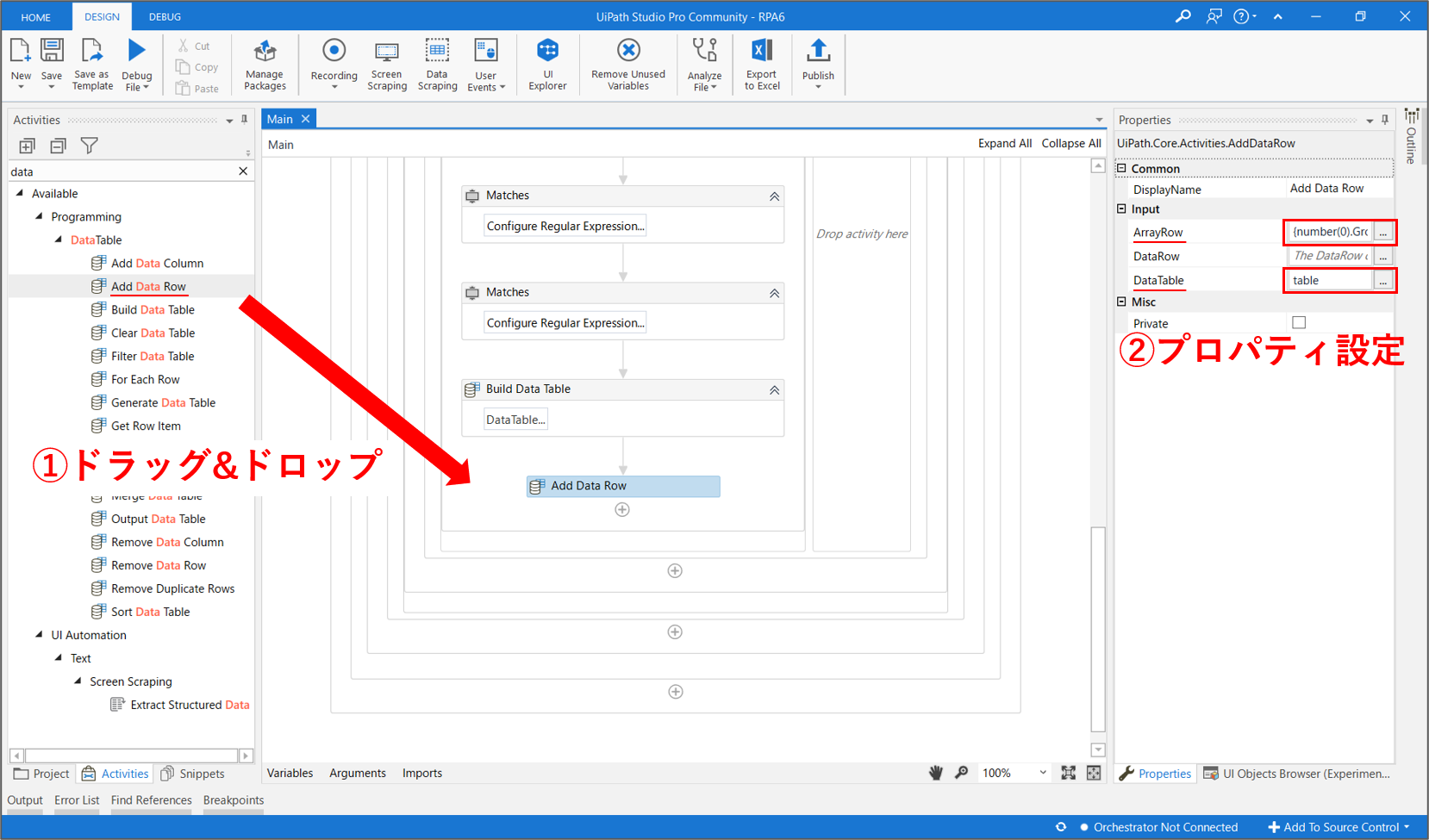This screenshot has height=840, width=1429.
Task: Click the DataTable property input field
Action: click(1328, 281)
